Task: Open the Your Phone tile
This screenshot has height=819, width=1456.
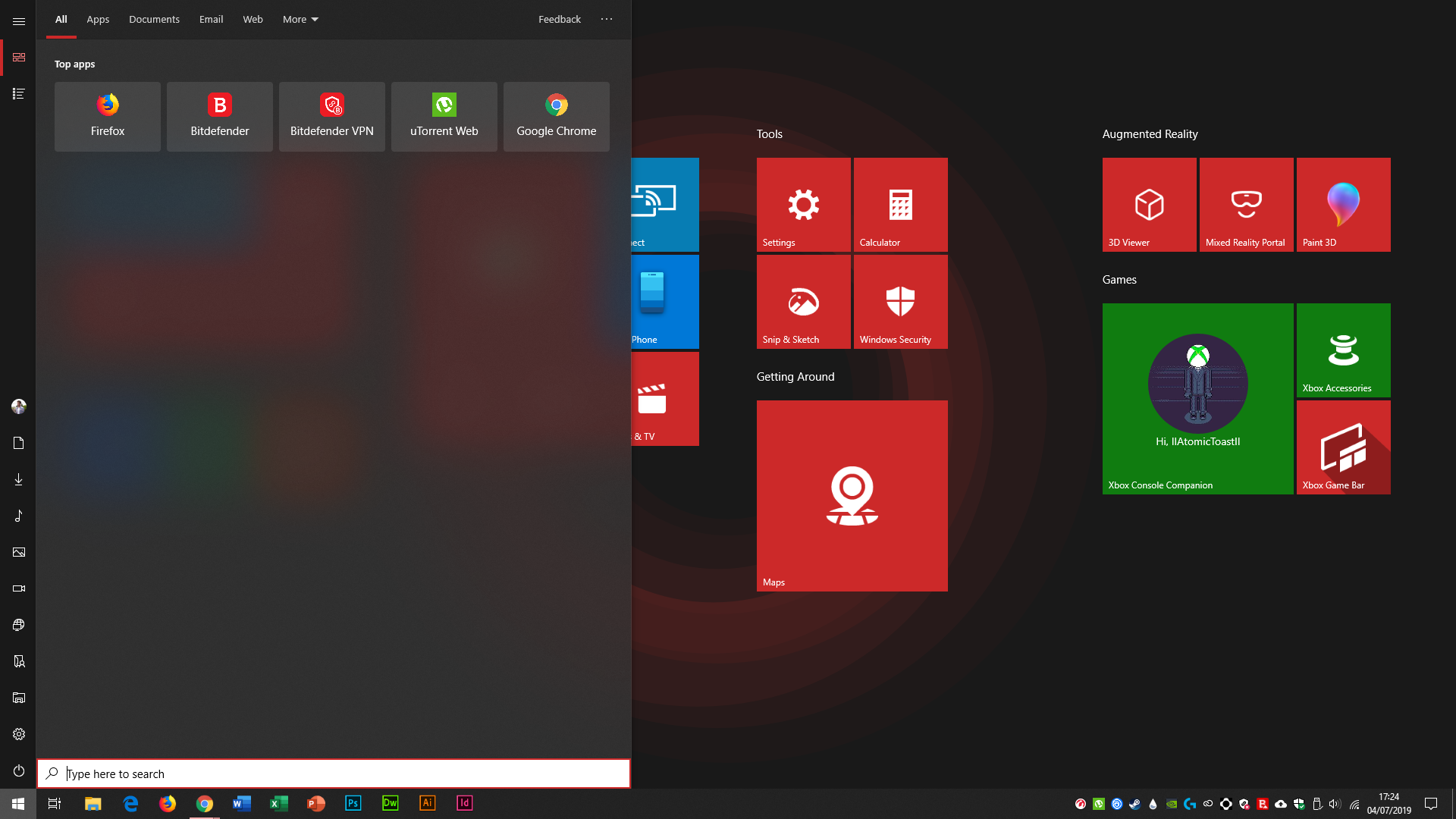Action: coord(665,302)
